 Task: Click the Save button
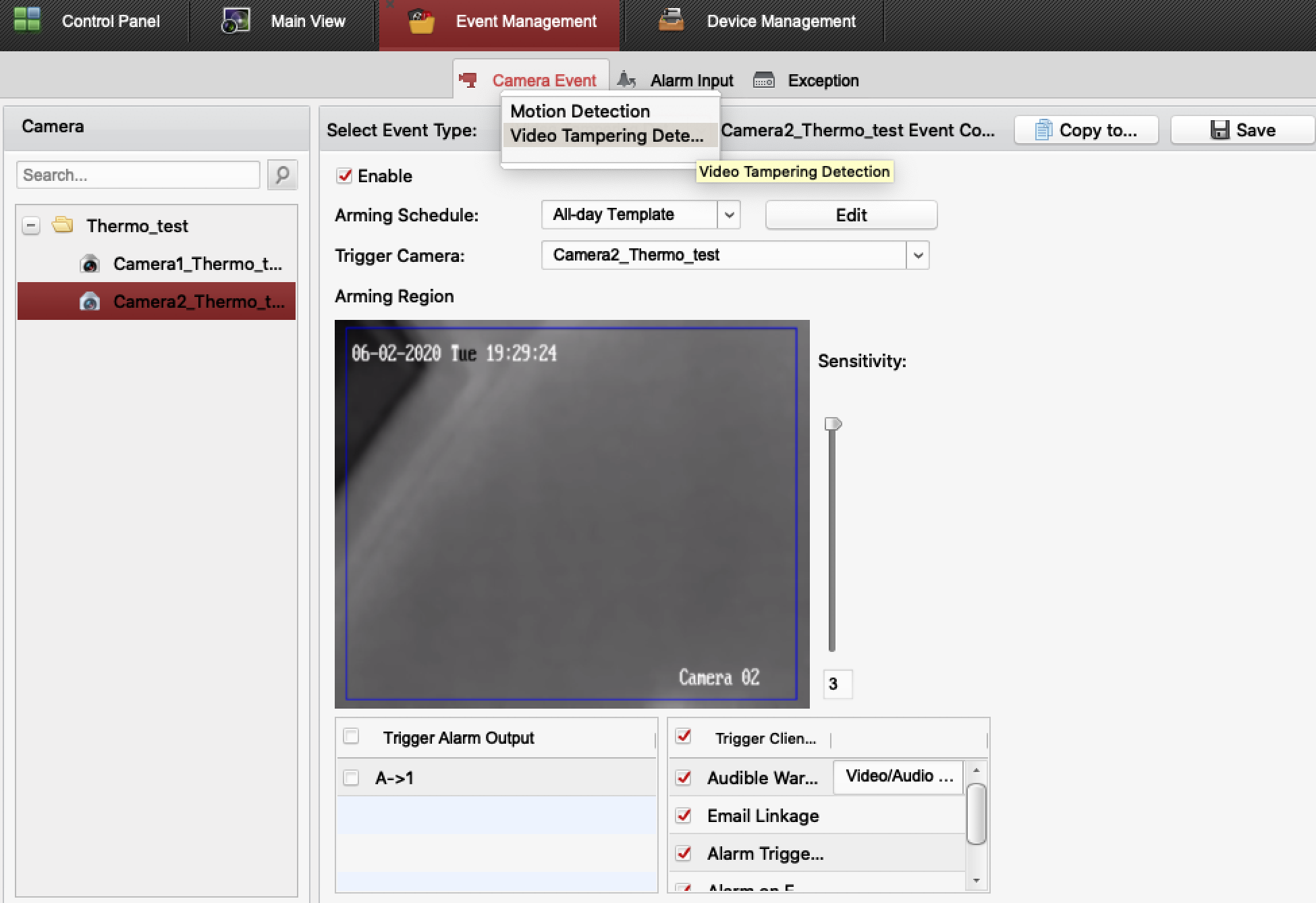point(1242,130)
